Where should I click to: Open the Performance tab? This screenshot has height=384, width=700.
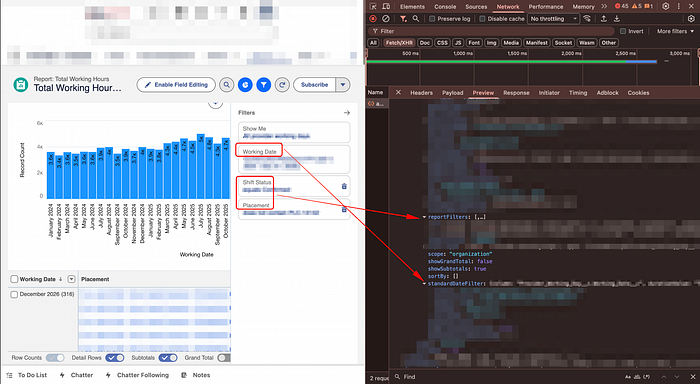click(x=546, y=7)
